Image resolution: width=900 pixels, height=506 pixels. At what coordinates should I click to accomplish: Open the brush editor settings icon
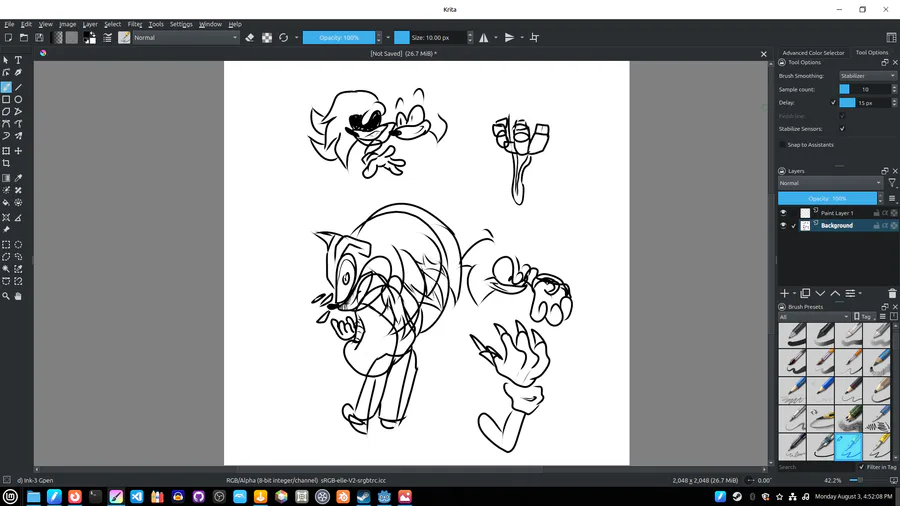(107, 38)
